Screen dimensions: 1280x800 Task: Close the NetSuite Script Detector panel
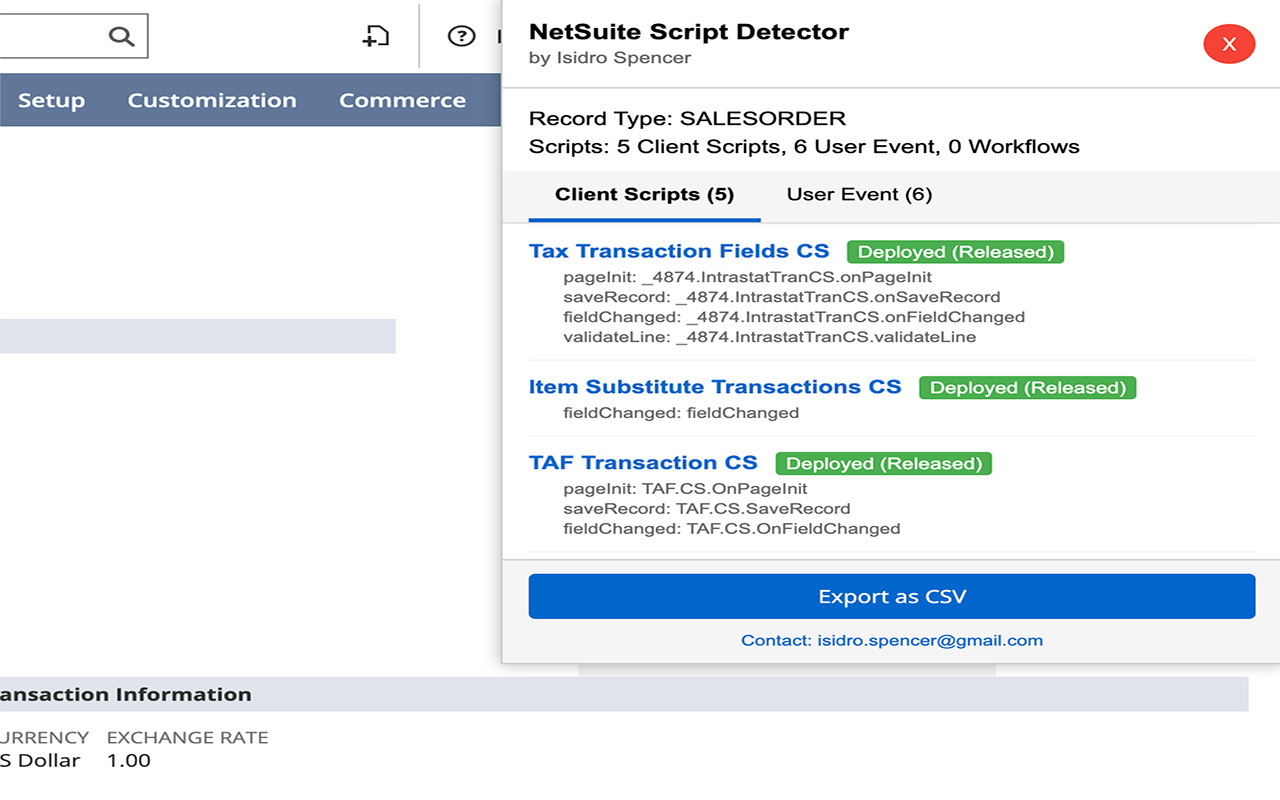(1229, 44)
